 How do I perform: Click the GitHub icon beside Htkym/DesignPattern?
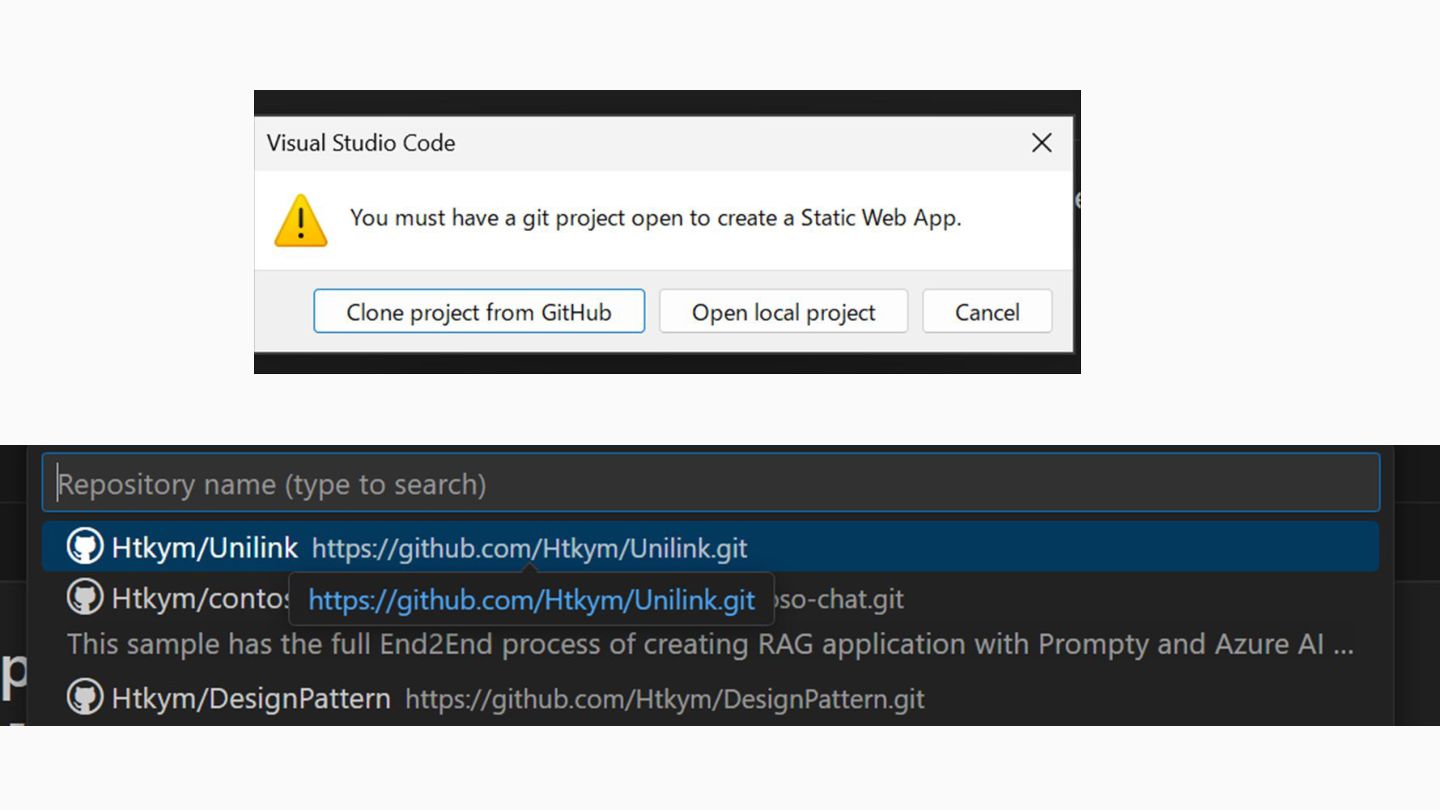[x=85, y=697]
